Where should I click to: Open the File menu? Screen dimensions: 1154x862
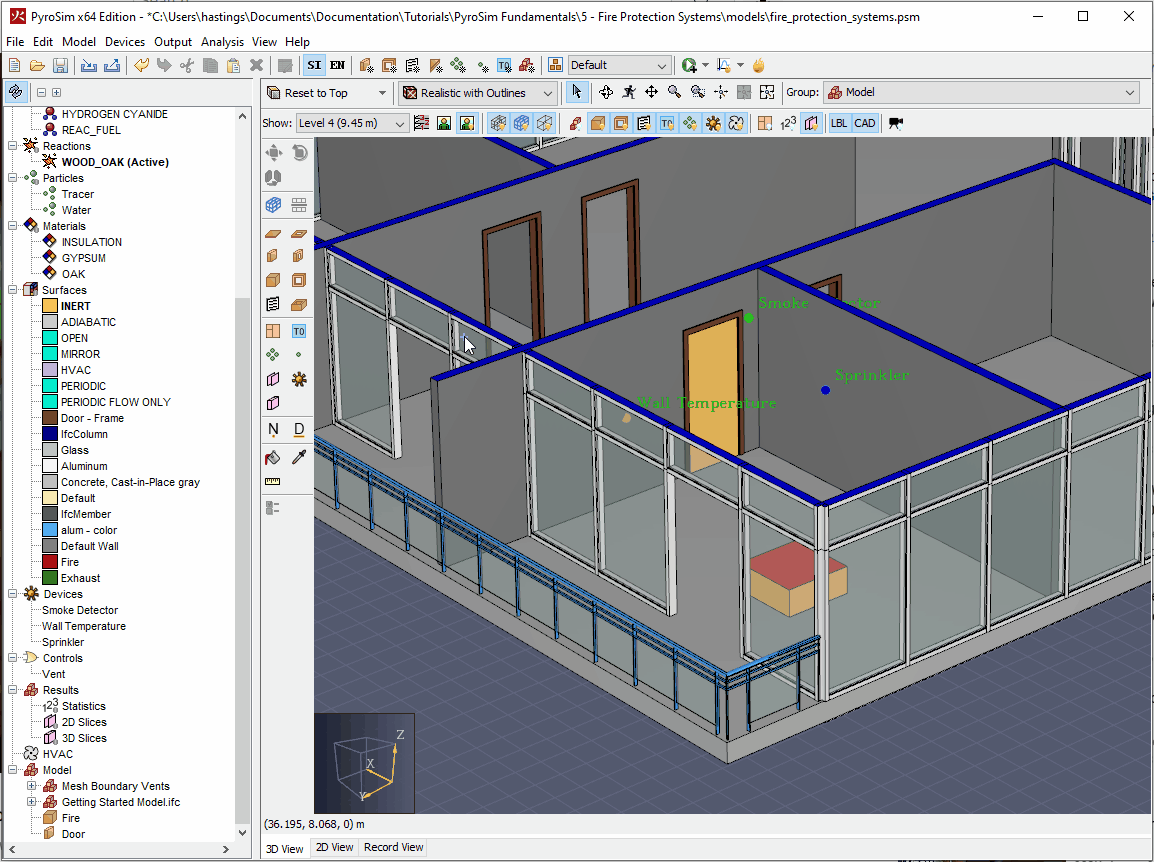coord(15,42)
